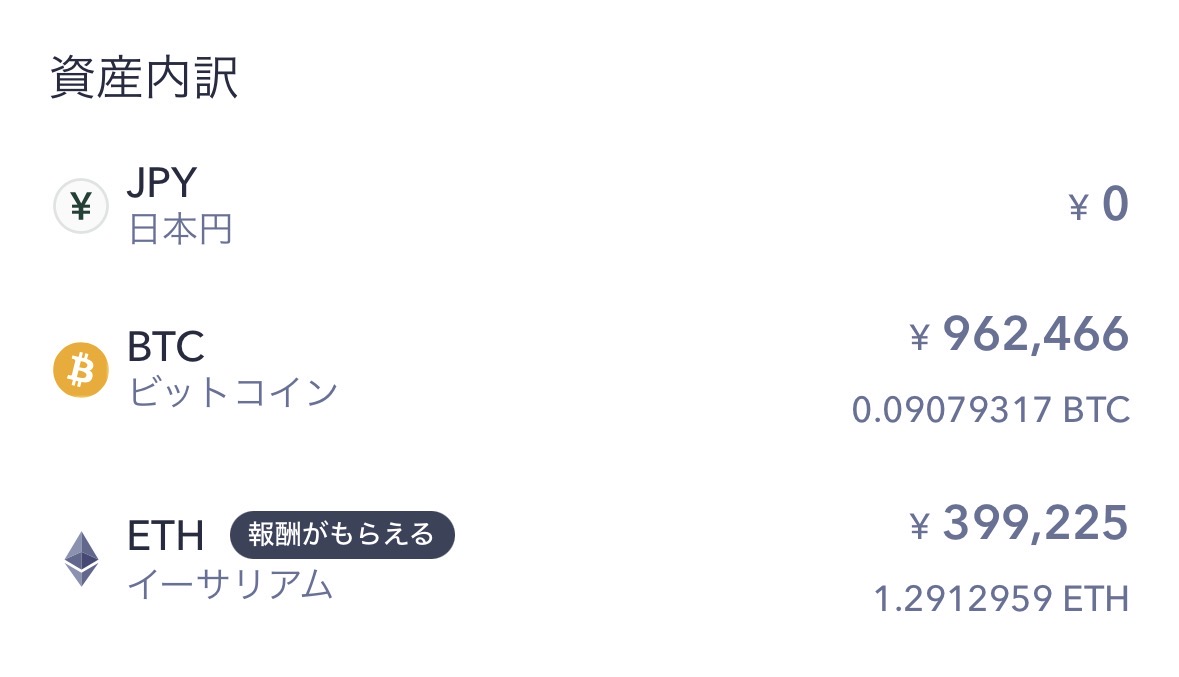Screen dimensions: 1179x677
Task: Select the JPY currency label
Action: (162, 184)
